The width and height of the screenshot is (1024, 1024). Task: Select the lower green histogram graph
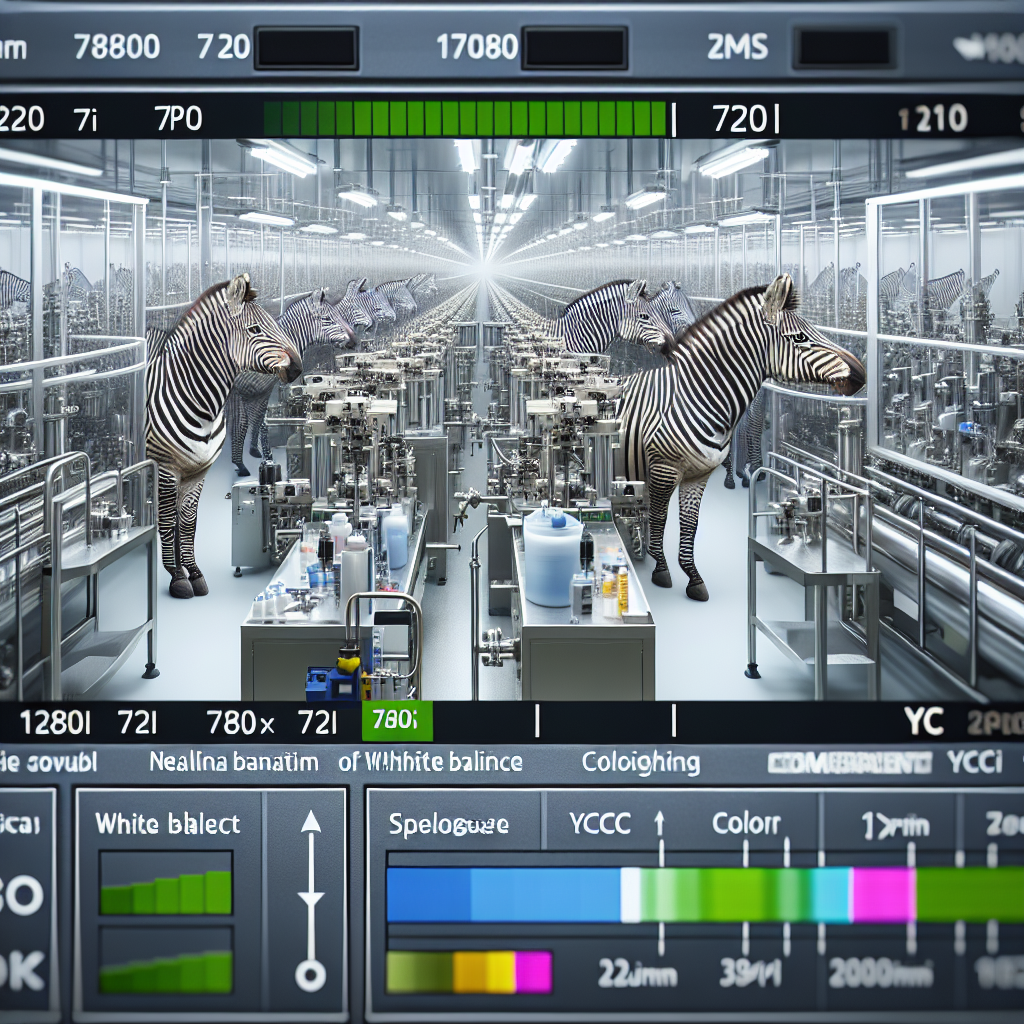(x=165, y=960)
